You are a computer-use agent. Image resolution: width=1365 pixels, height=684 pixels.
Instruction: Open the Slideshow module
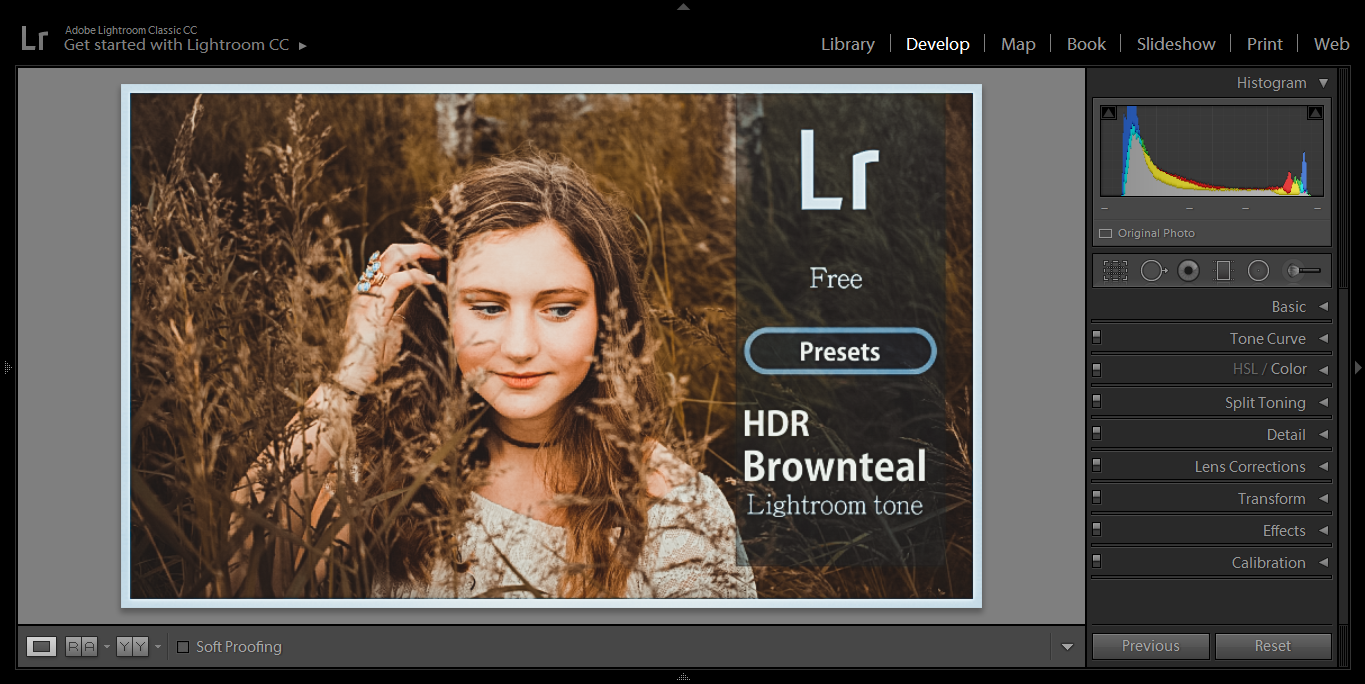click(x=1176, y=44)
